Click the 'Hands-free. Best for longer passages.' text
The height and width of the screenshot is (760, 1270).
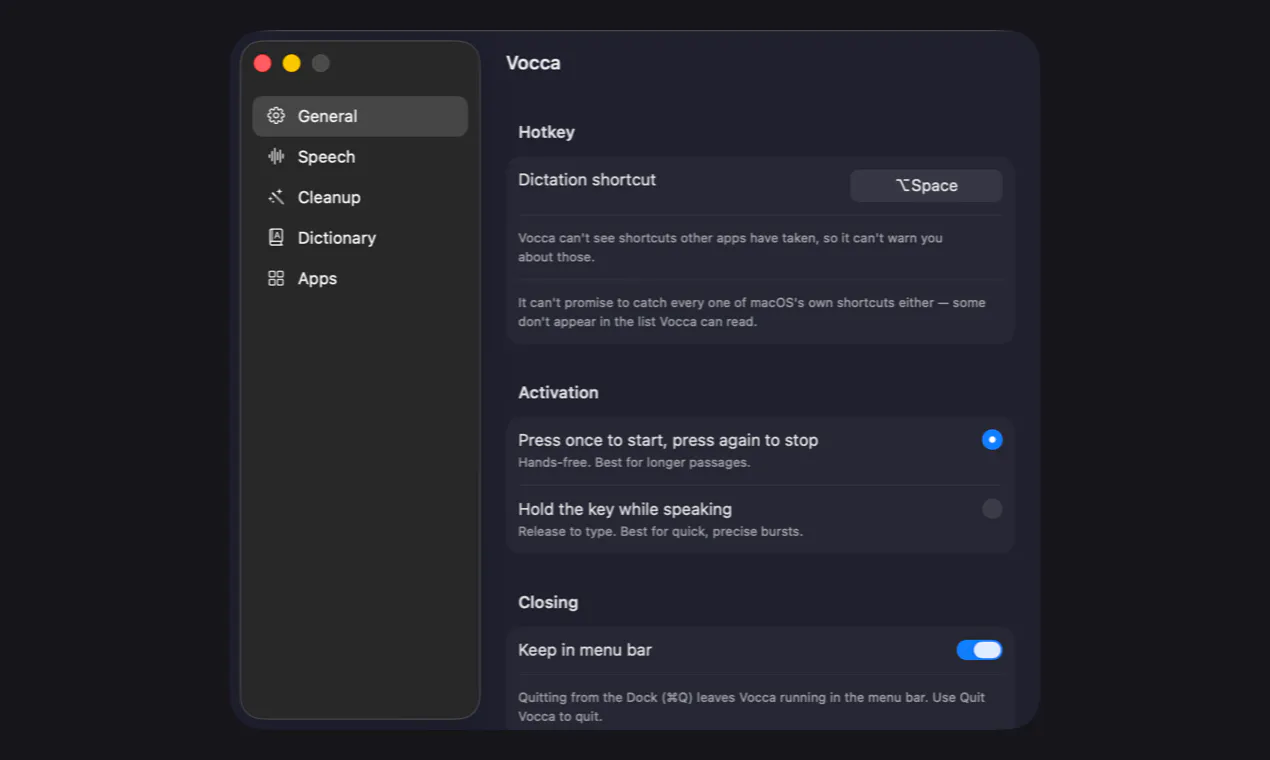pos(634,463)
